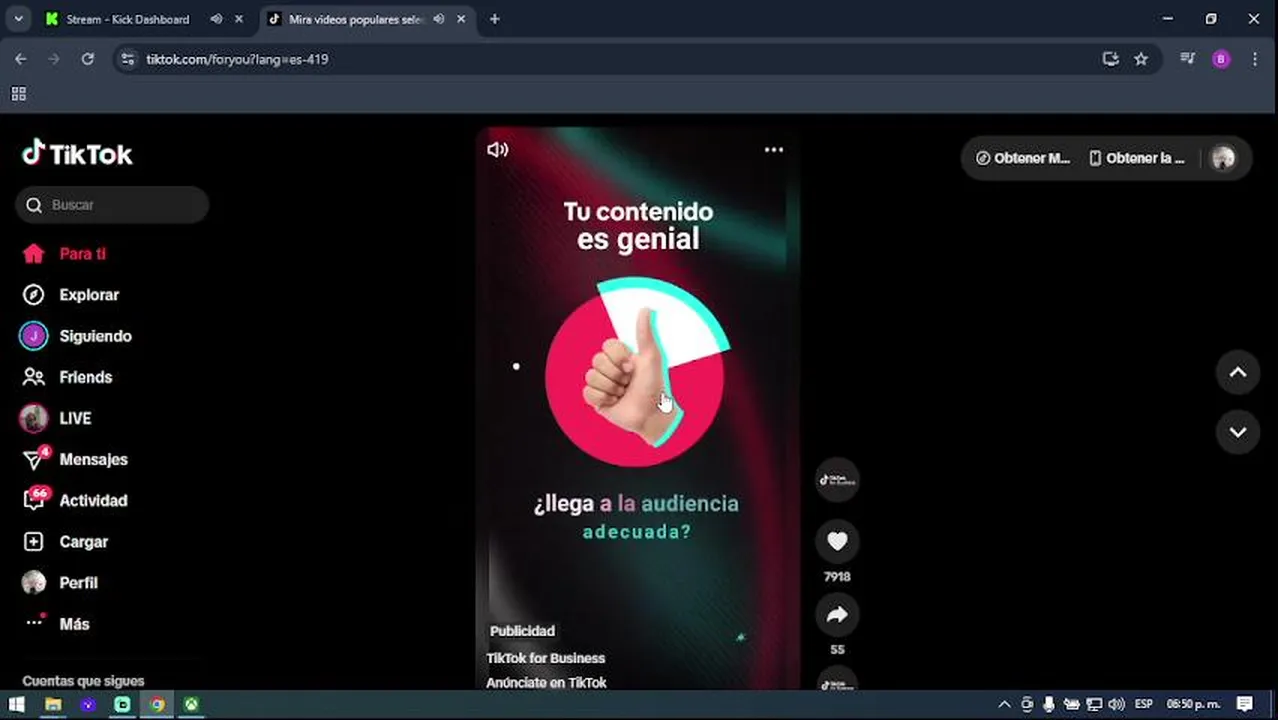Open Windows notification center
Image resolution: width=1278 pixels, height=720 pixels.
(x=1245, y=704)
